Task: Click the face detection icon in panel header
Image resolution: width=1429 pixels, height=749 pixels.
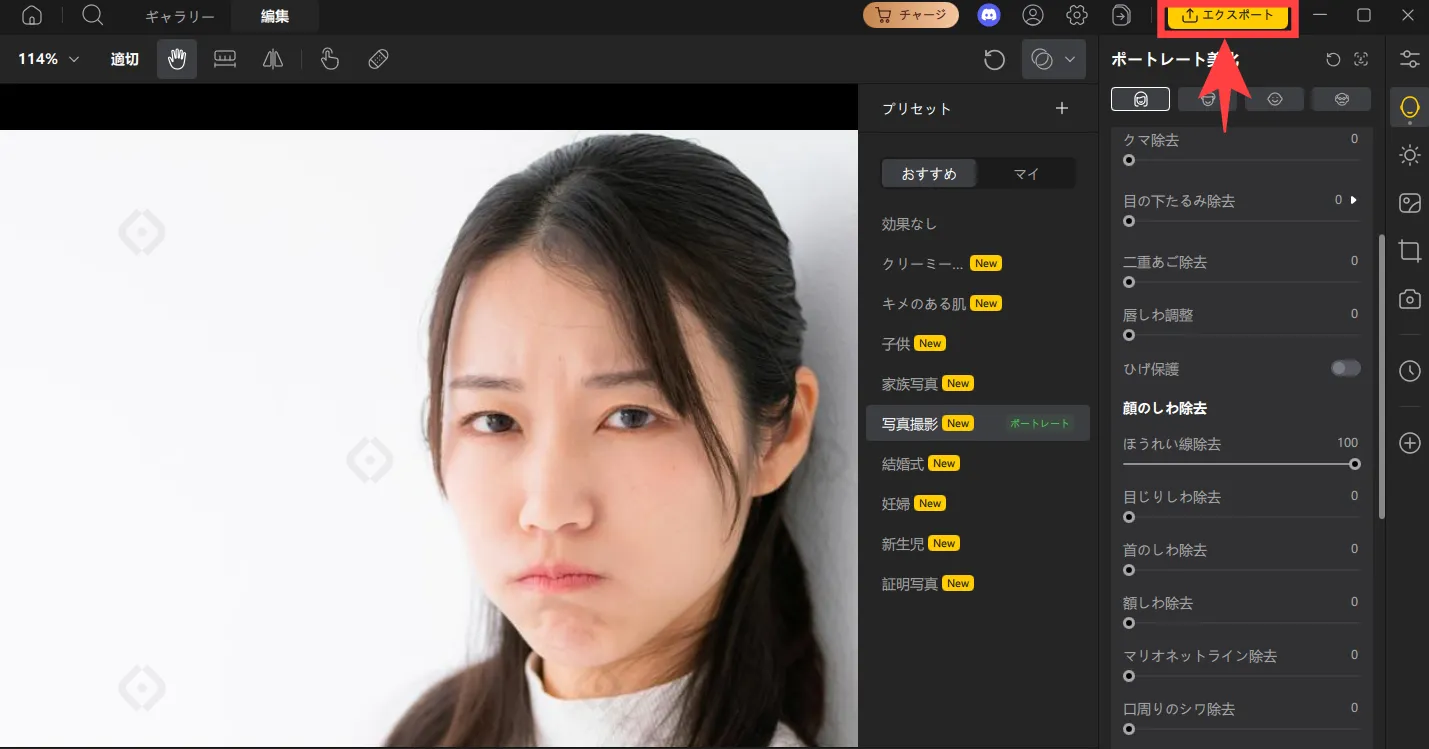Action: coord(1361,60)
